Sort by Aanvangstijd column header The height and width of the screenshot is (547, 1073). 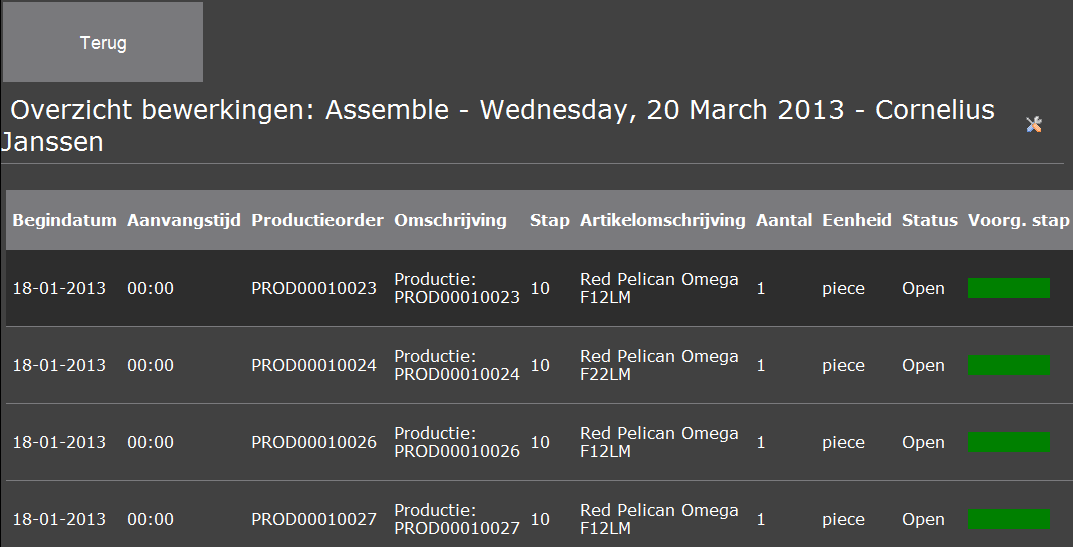[183, 220]
